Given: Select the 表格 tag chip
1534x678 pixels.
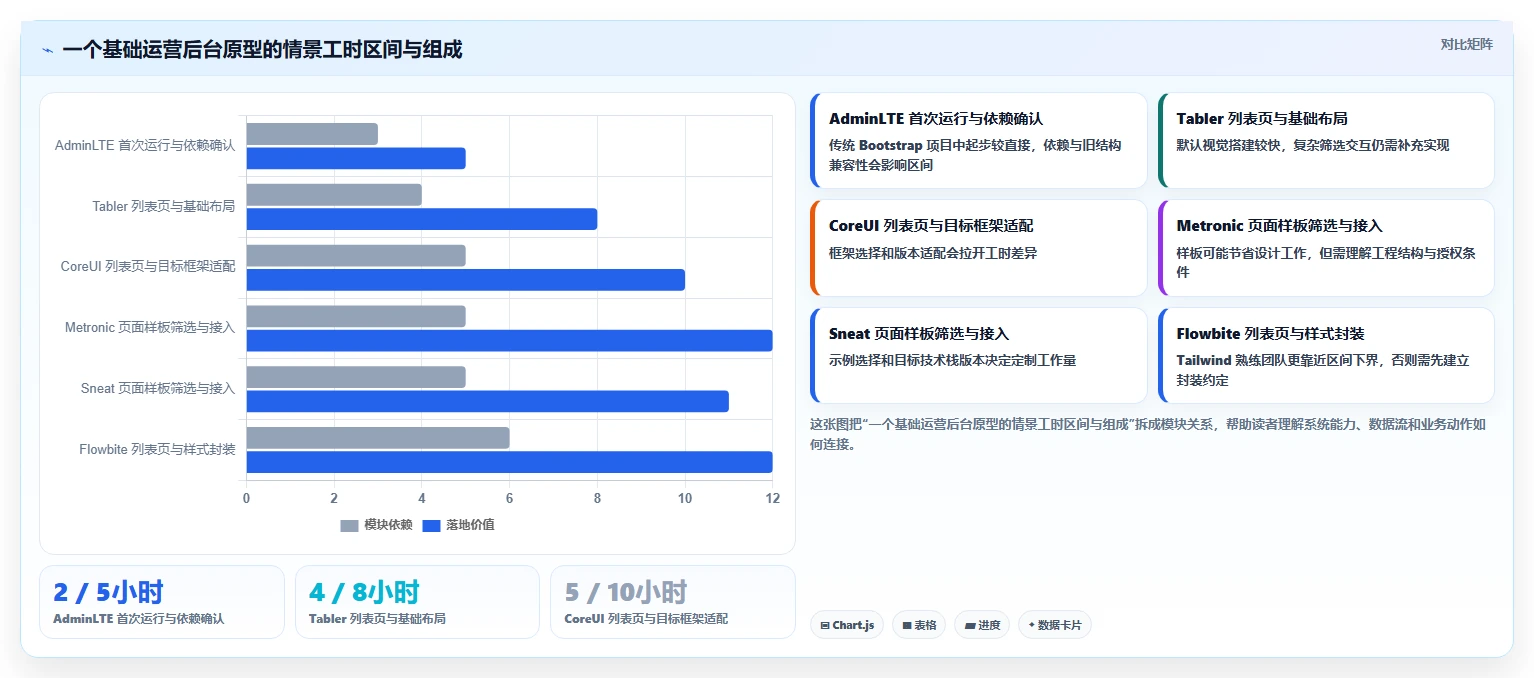Looking at the screenshot, I should [918, 625].
